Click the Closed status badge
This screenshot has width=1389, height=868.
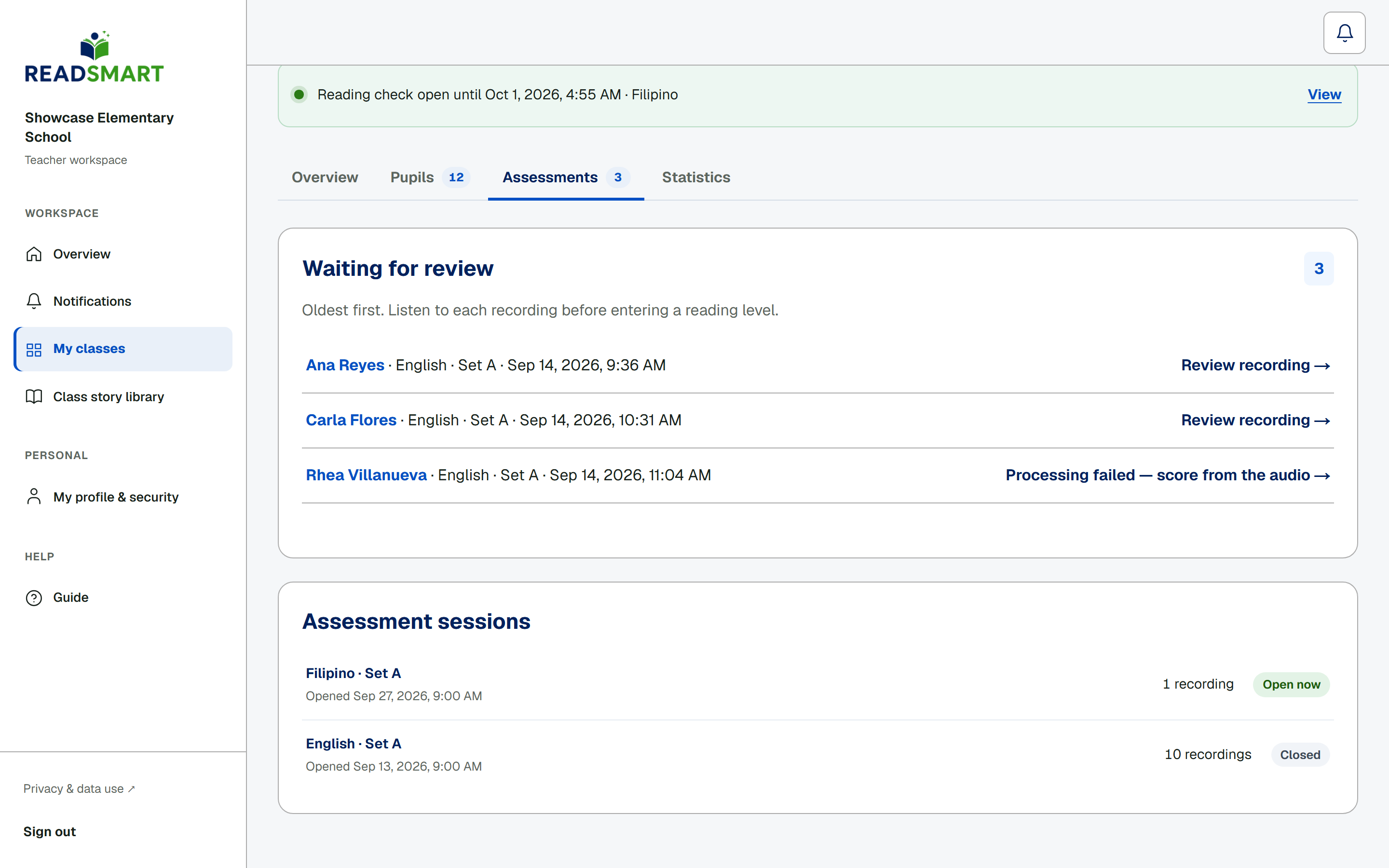1300,755
